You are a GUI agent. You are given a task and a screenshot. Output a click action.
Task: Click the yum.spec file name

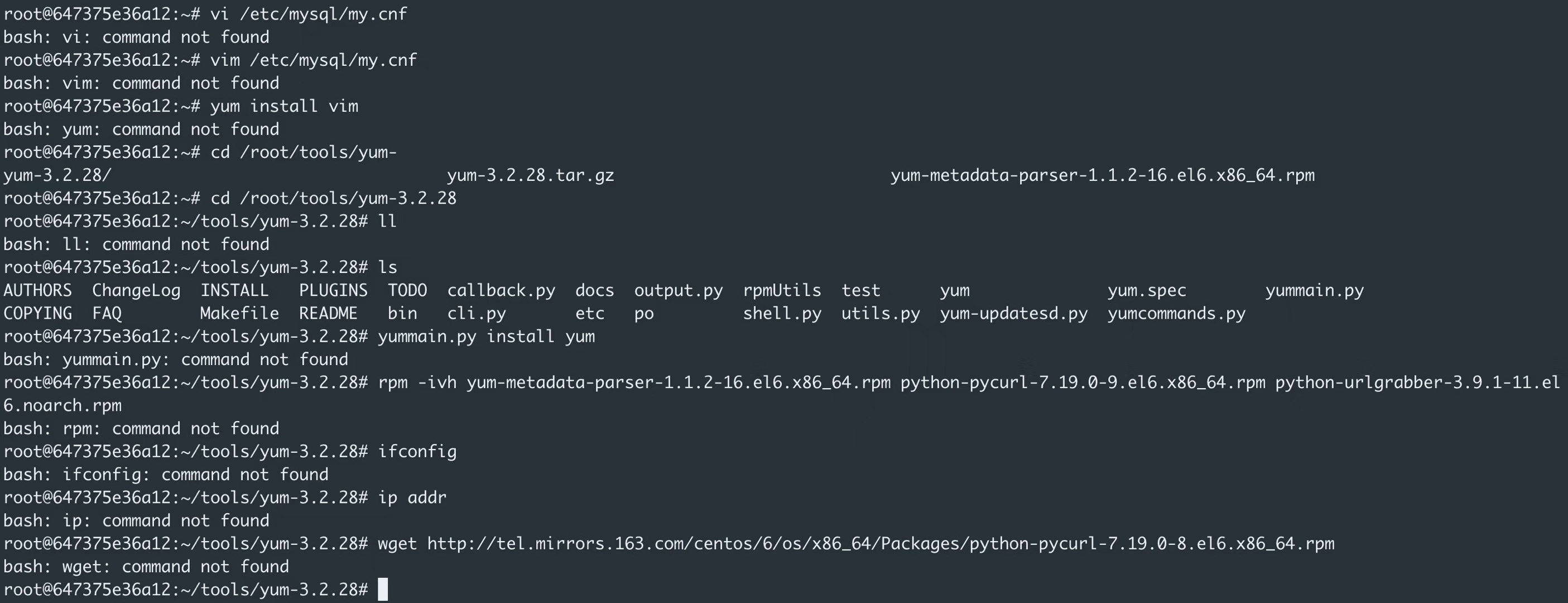pos(1146,290)
